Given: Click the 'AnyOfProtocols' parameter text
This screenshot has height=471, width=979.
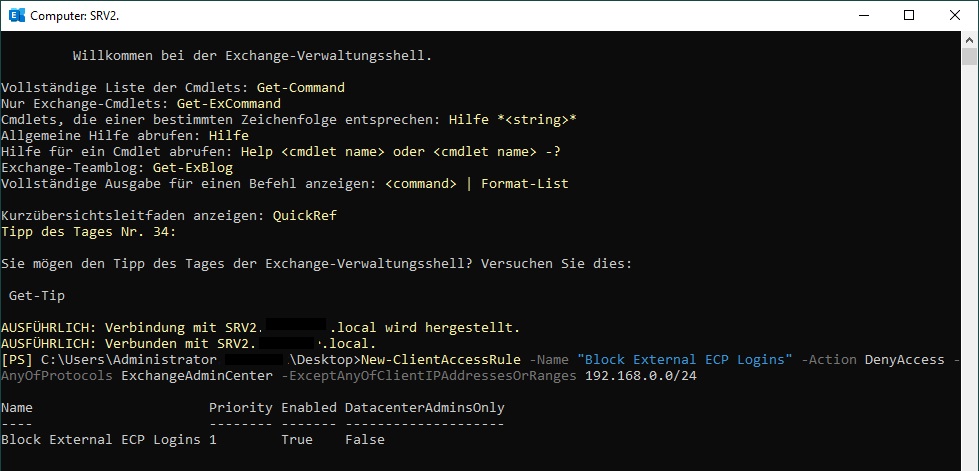Looking at the screenshot, I should pyautogui.click(x=57, y=375).
